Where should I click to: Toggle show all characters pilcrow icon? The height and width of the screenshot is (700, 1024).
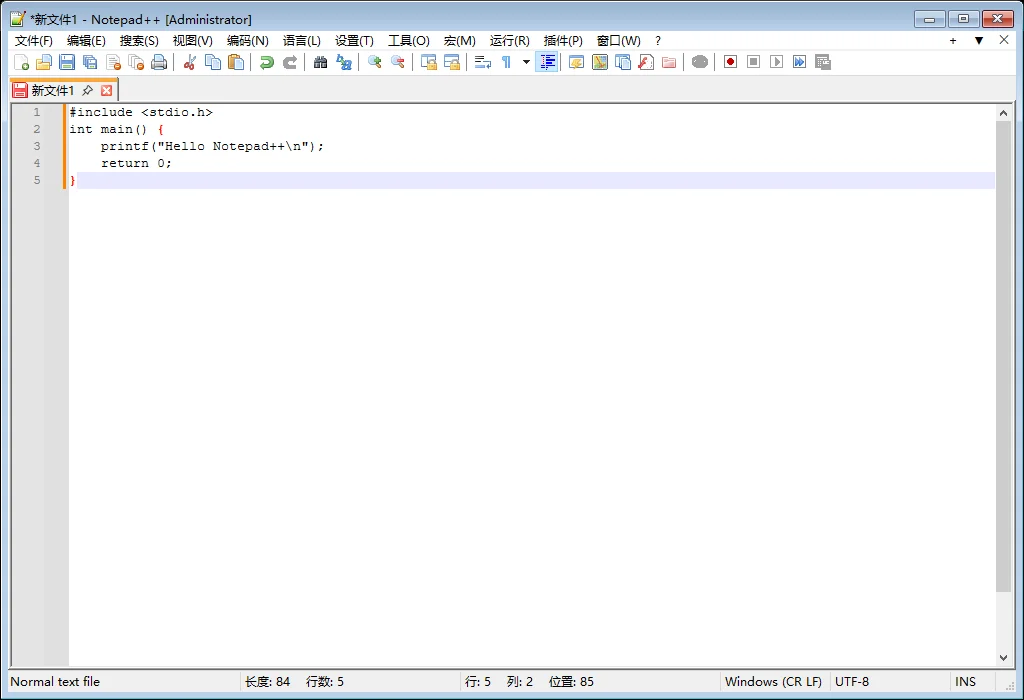(506, 62)
